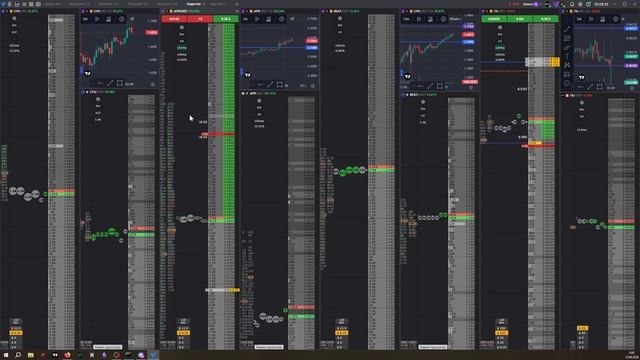Click the red price label on the first CYN chart axis
The image size is (640, 360).
[x=152, y=32]
